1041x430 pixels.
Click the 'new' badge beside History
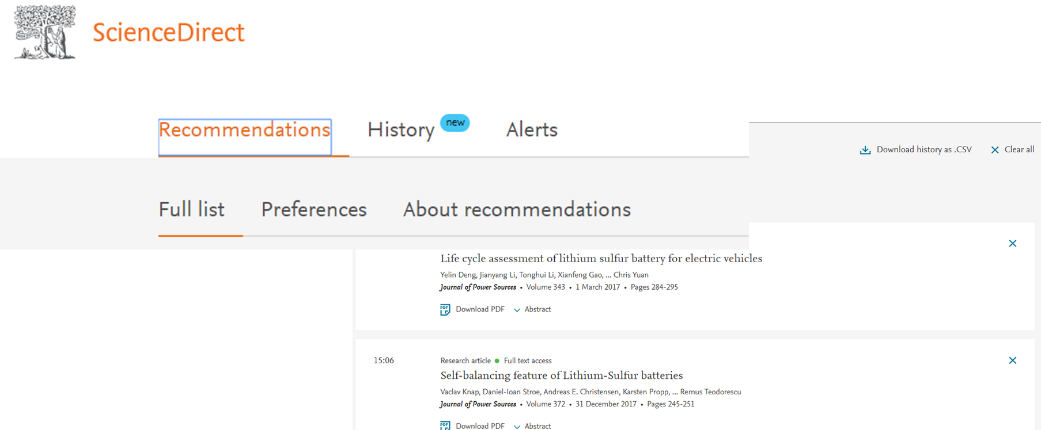(x=455, y=123)
